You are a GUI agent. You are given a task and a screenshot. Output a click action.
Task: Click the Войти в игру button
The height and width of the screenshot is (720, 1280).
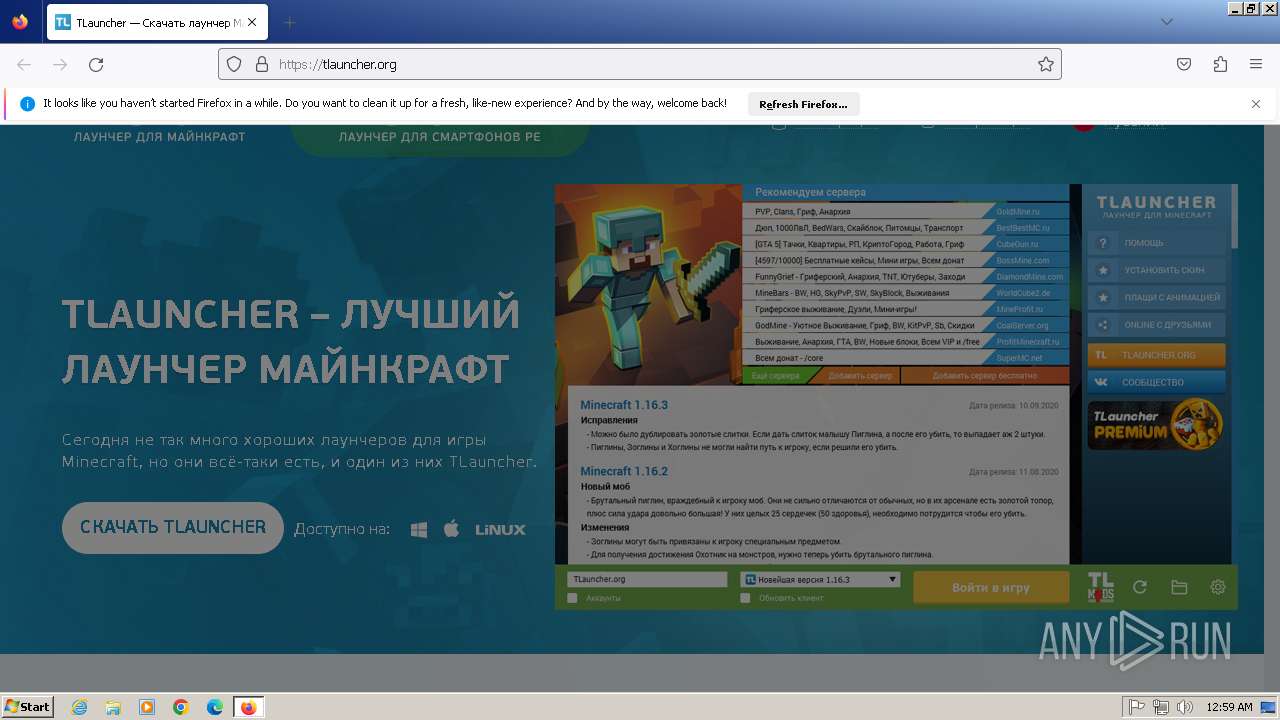[991, 588]
